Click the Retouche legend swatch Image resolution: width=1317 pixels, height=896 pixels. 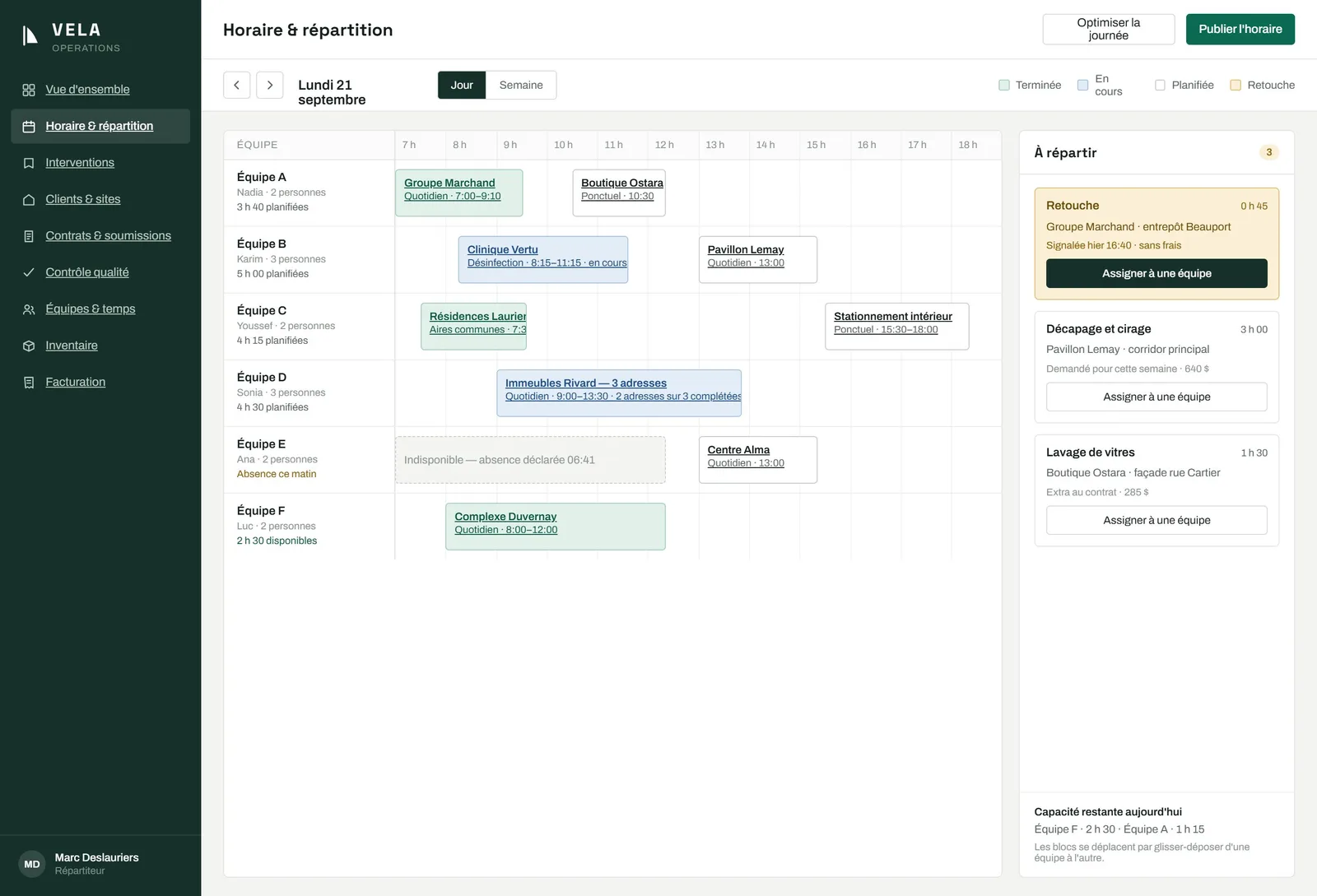pos(1236,85)
